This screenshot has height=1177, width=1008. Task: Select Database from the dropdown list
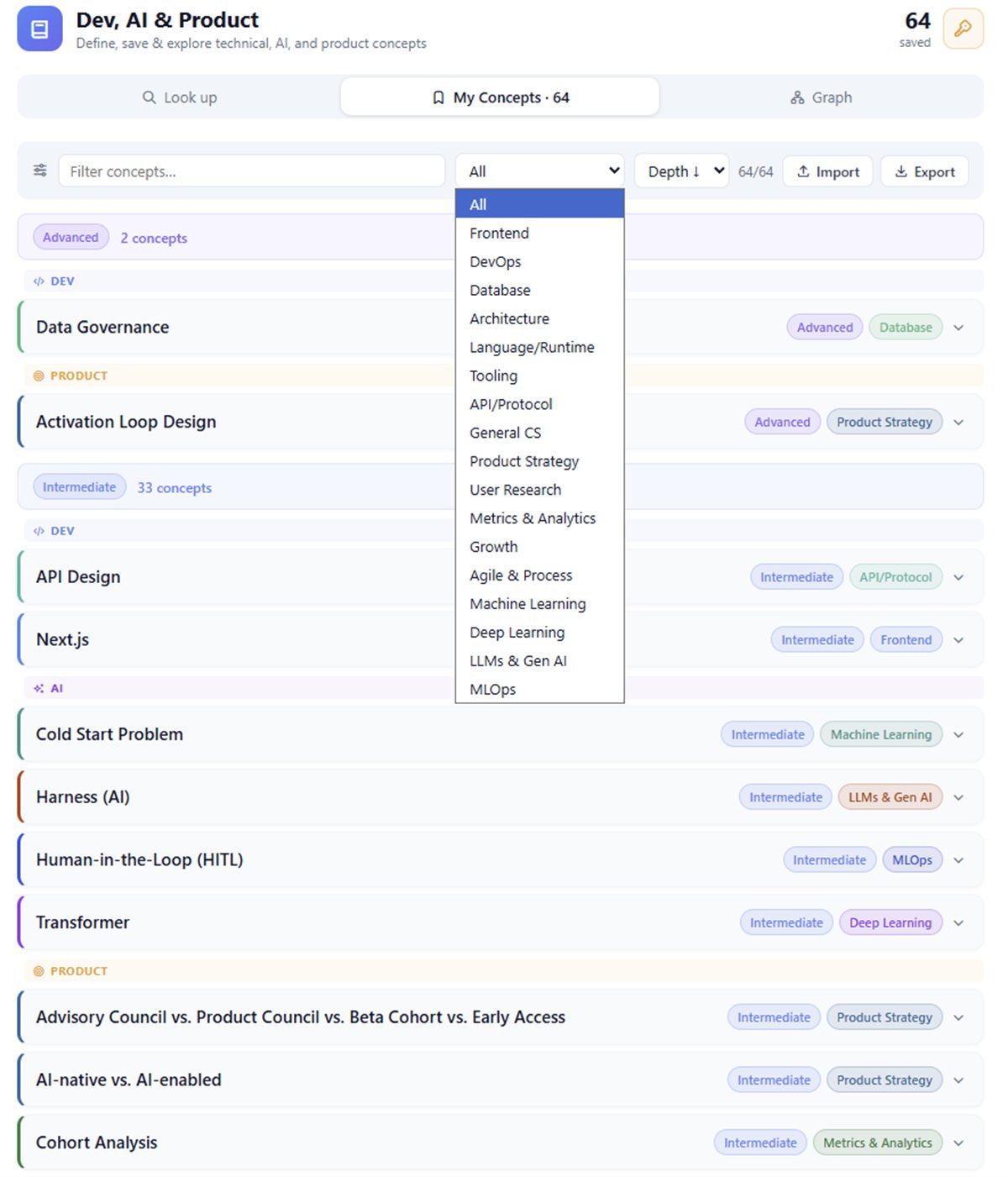click(539, 290)
